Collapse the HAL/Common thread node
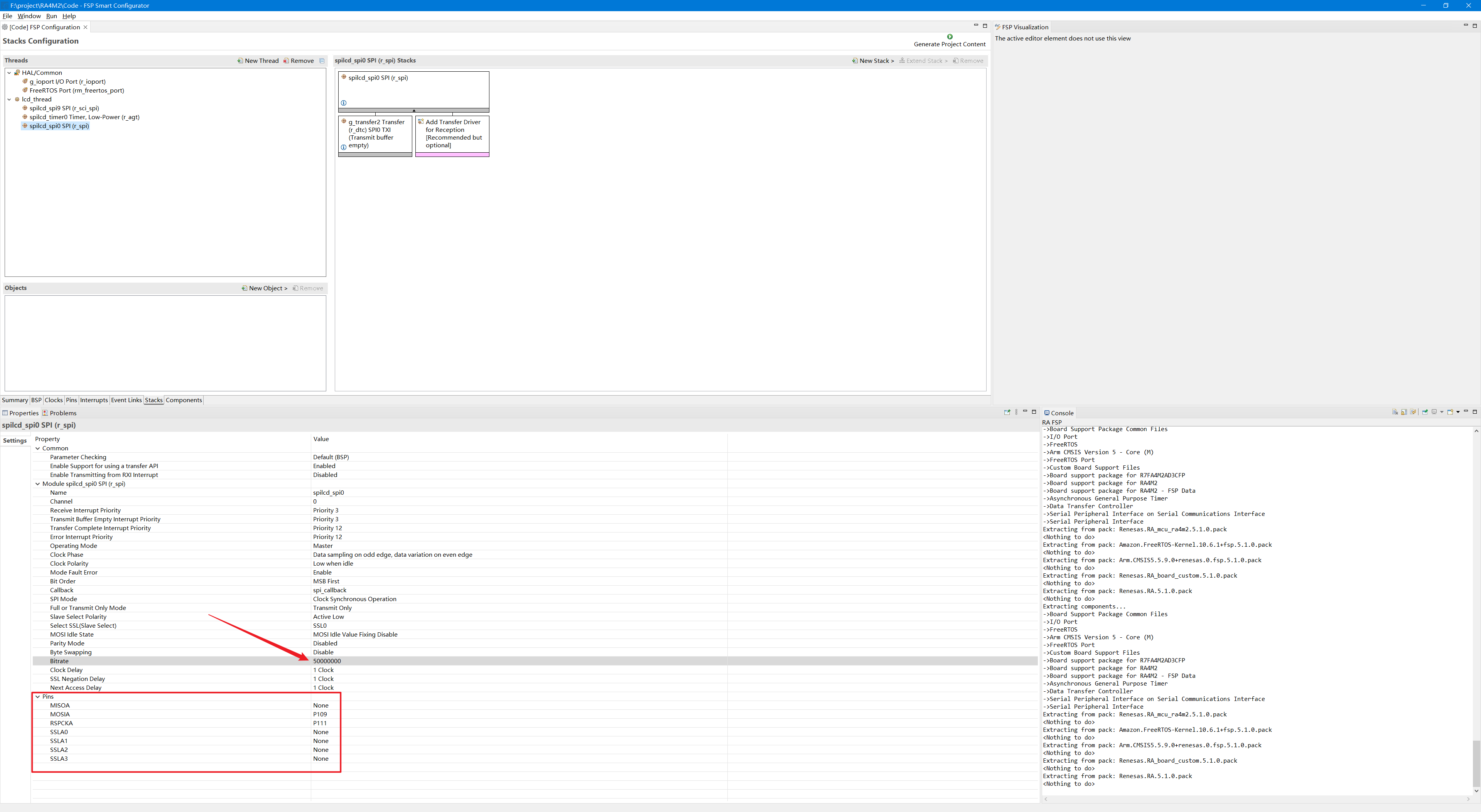Screen dimensions: 1481x812 coord(9,73)
